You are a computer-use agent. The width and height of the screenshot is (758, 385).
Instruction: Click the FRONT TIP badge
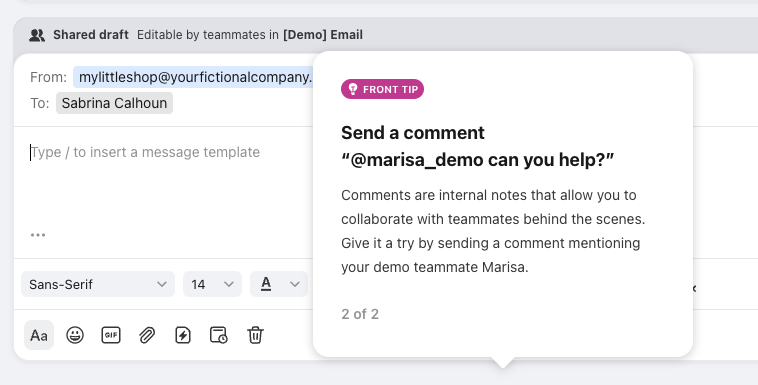coord(382,89)
